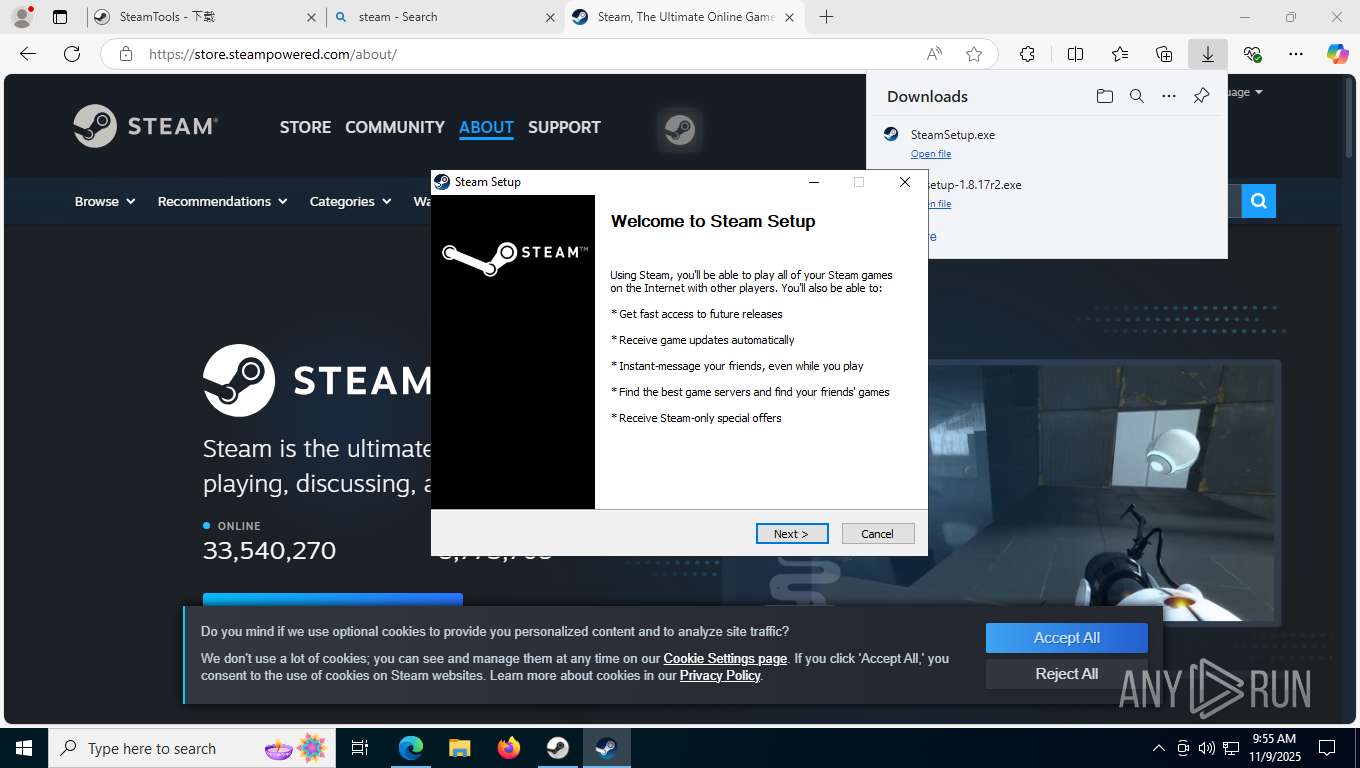Expand the Recommendations dropdown
1360x768 pixels.
(x=222, y=201)
